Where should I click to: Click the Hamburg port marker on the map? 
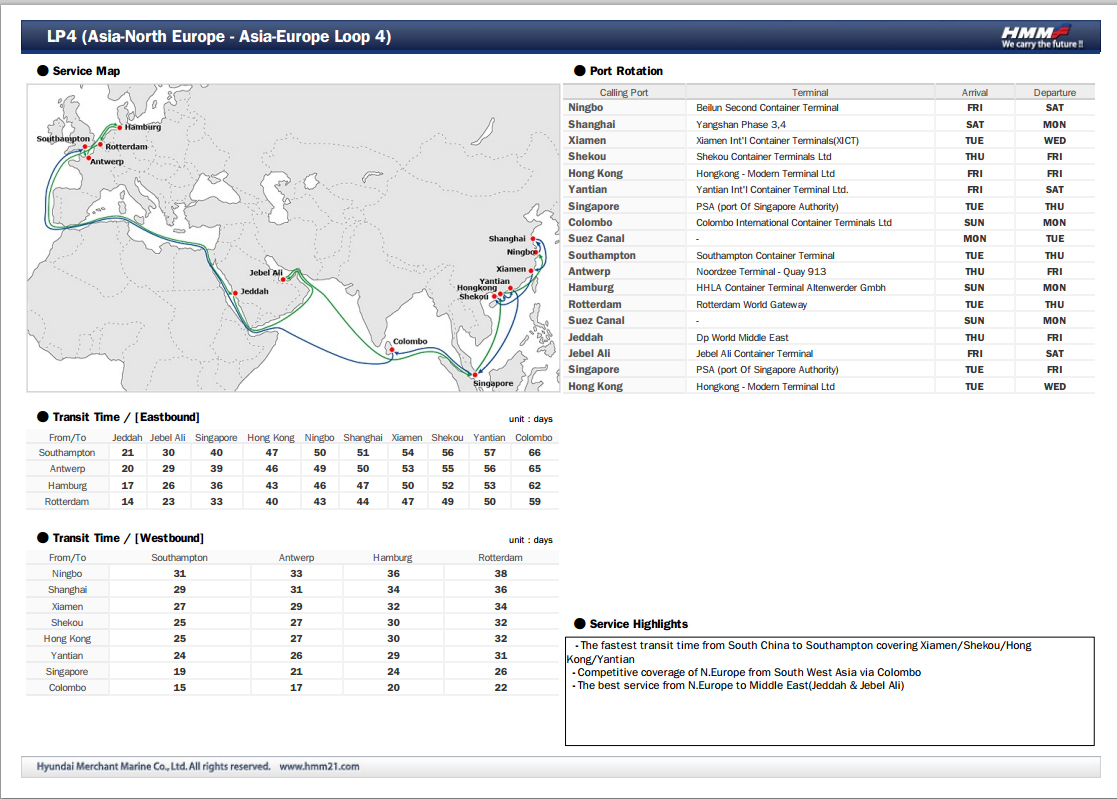pyautogui.click(x=119, y=127)
